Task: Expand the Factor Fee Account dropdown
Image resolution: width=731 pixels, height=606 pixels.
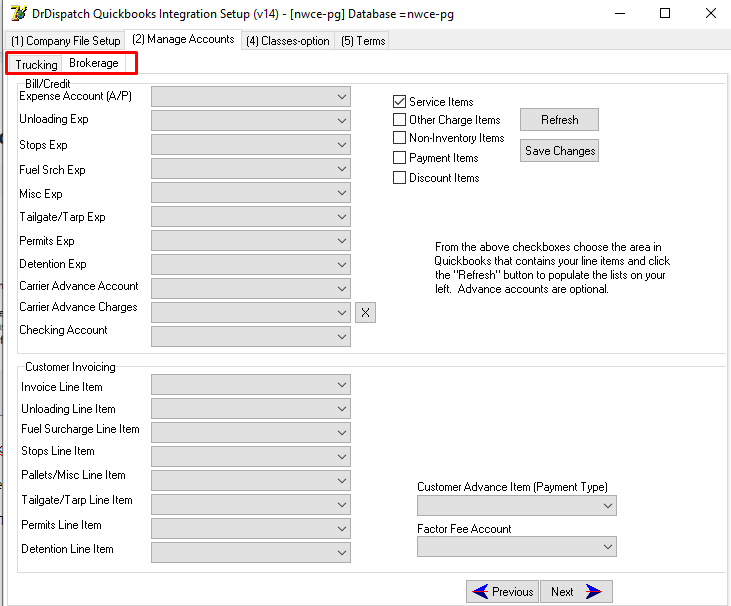Action: coord(517,547)
